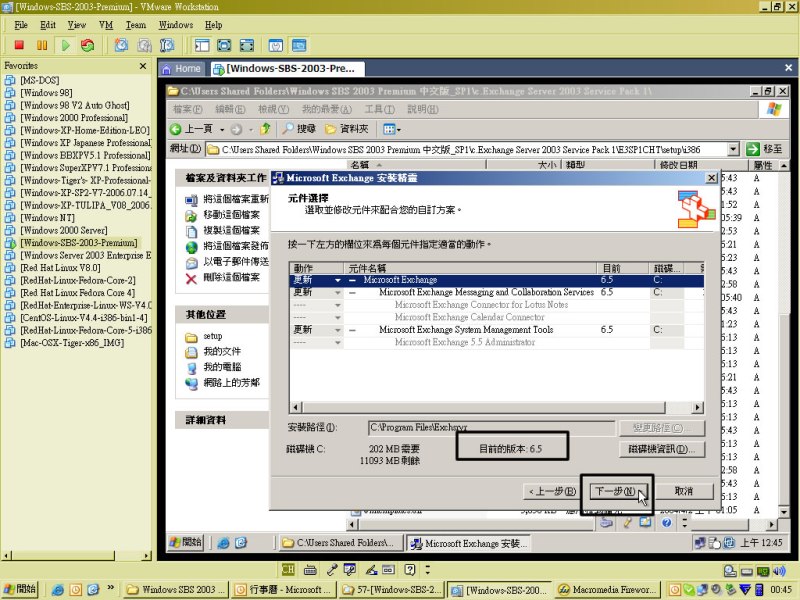The width and height of the screenshot is (800, 600).
Task: Click the install path input field
Action: (x=491, y=428)
